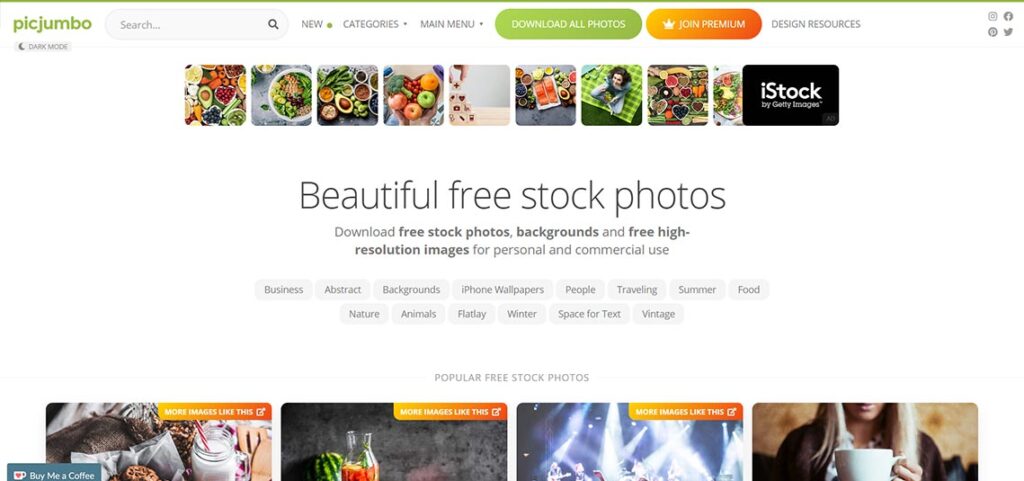Click the picjumbo logo
The width and height of the screenshot is (1024, 481).
52,24
